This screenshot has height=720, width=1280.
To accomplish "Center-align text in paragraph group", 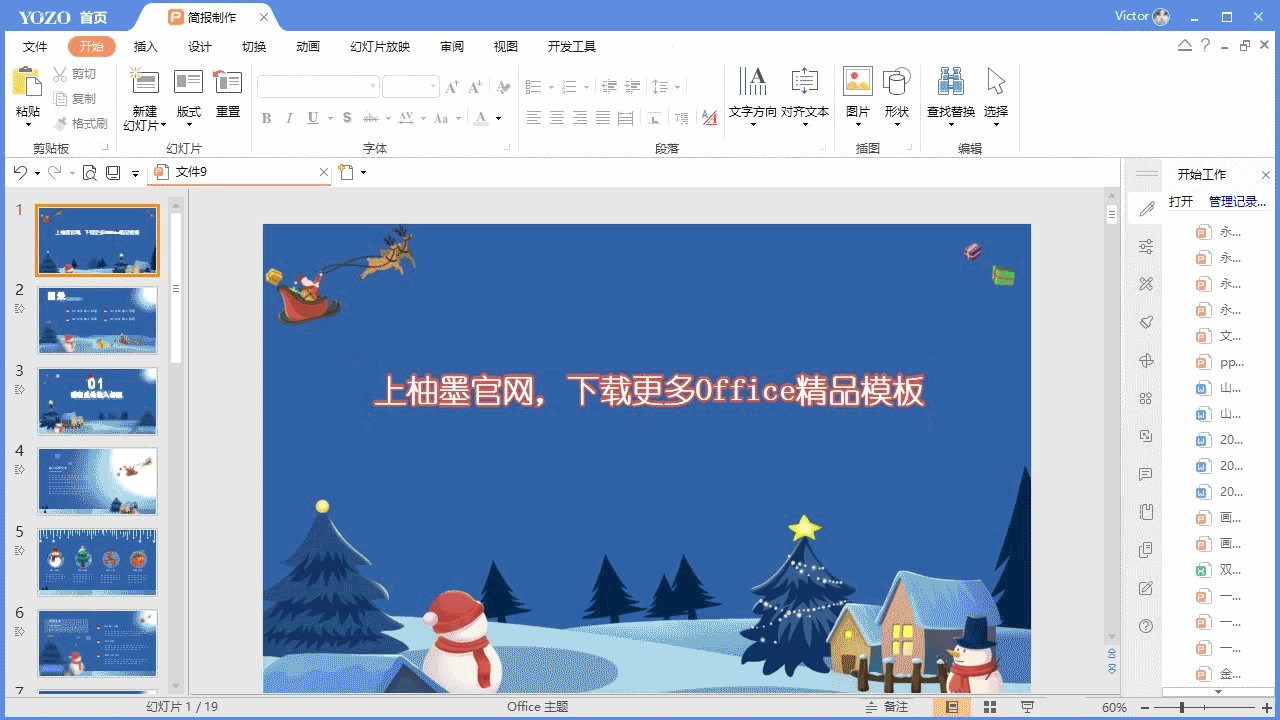I will click(556, 118).
